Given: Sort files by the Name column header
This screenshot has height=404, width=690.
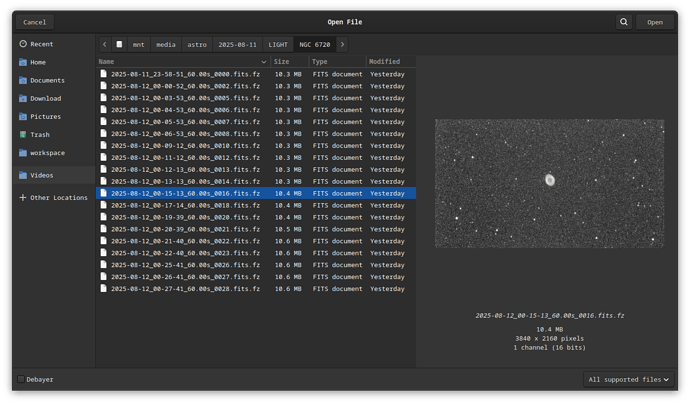Looking at the screenshot, I should point(183,62).
